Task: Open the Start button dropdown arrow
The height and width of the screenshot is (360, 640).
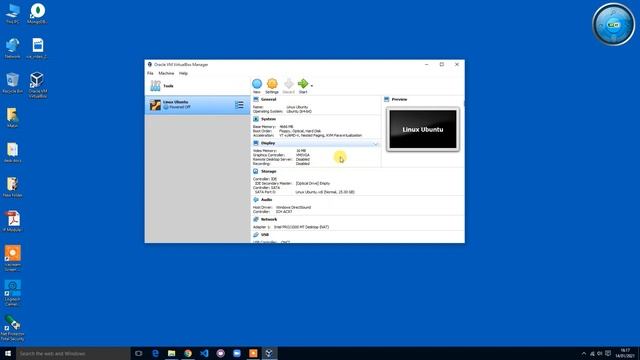Action: 312,86
